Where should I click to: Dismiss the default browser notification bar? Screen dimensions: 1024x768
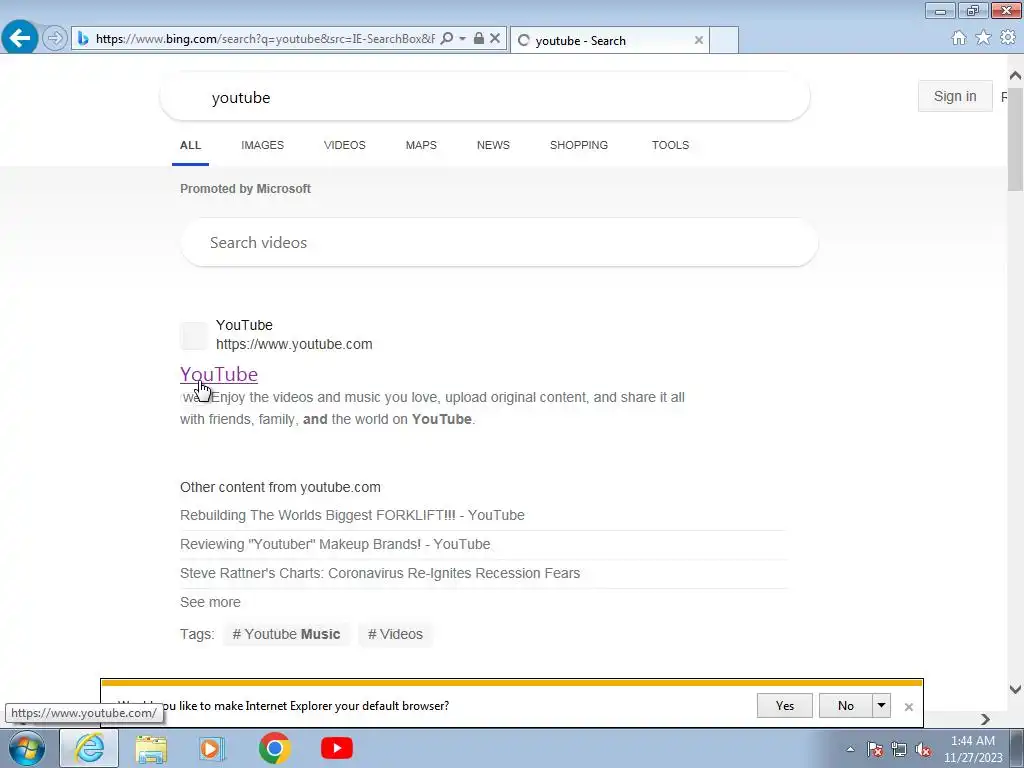tap(908, 707)
